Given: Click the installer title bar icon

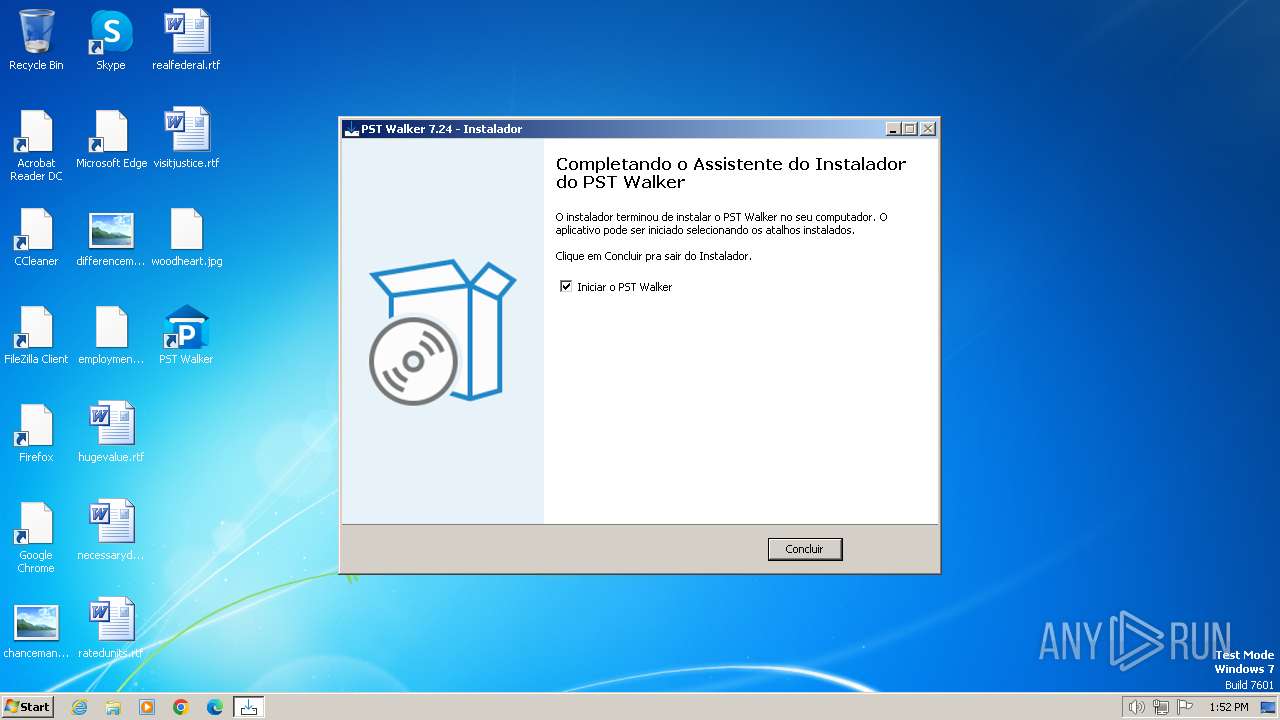Looking at the screenshot, I should coord(351,129).
